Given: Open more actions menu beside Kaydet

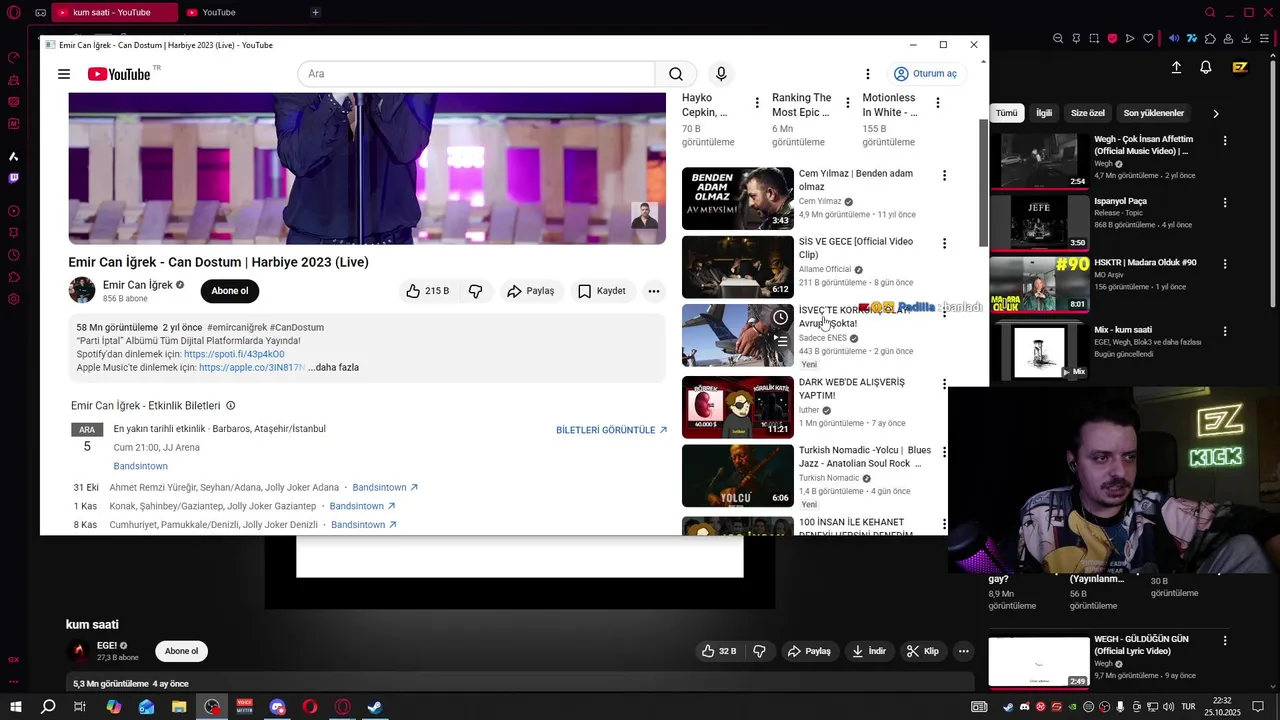Looking at the screenshot, I should tap(654, 291).
